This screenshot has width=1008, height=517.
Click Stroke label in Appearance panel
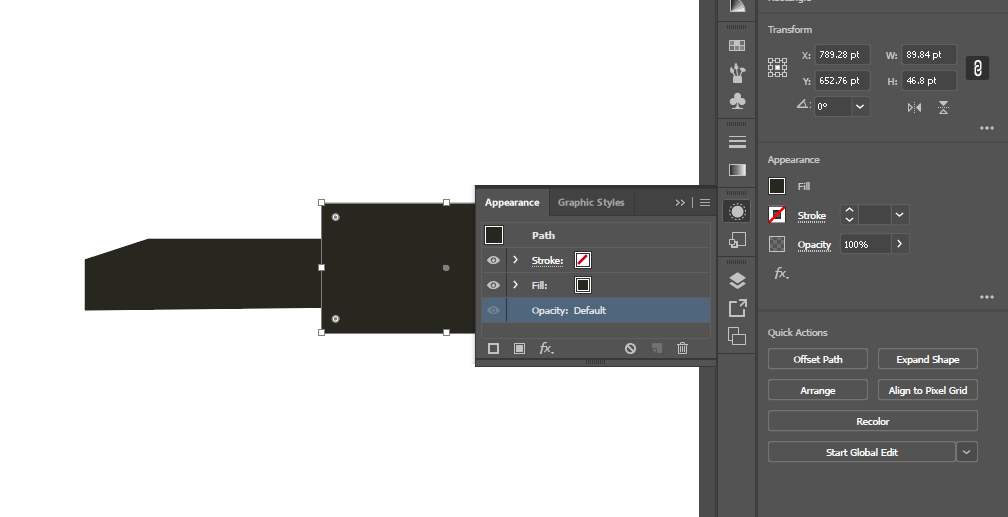pyautogui.click(x=547, y=260)
